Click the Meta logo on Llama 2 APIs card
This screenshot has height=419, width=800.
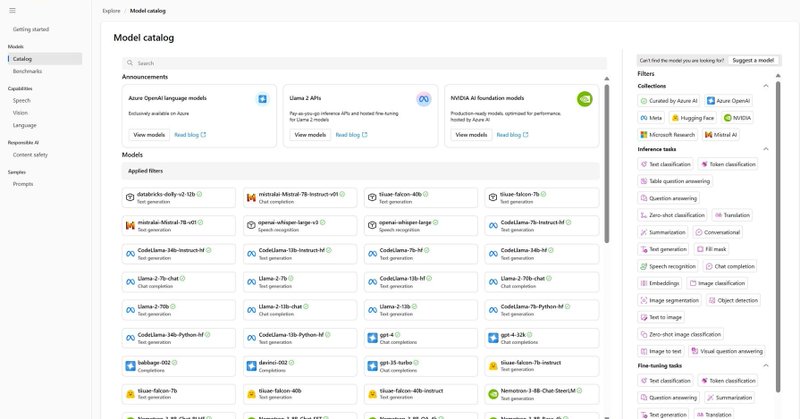click(x=423, y=99)
